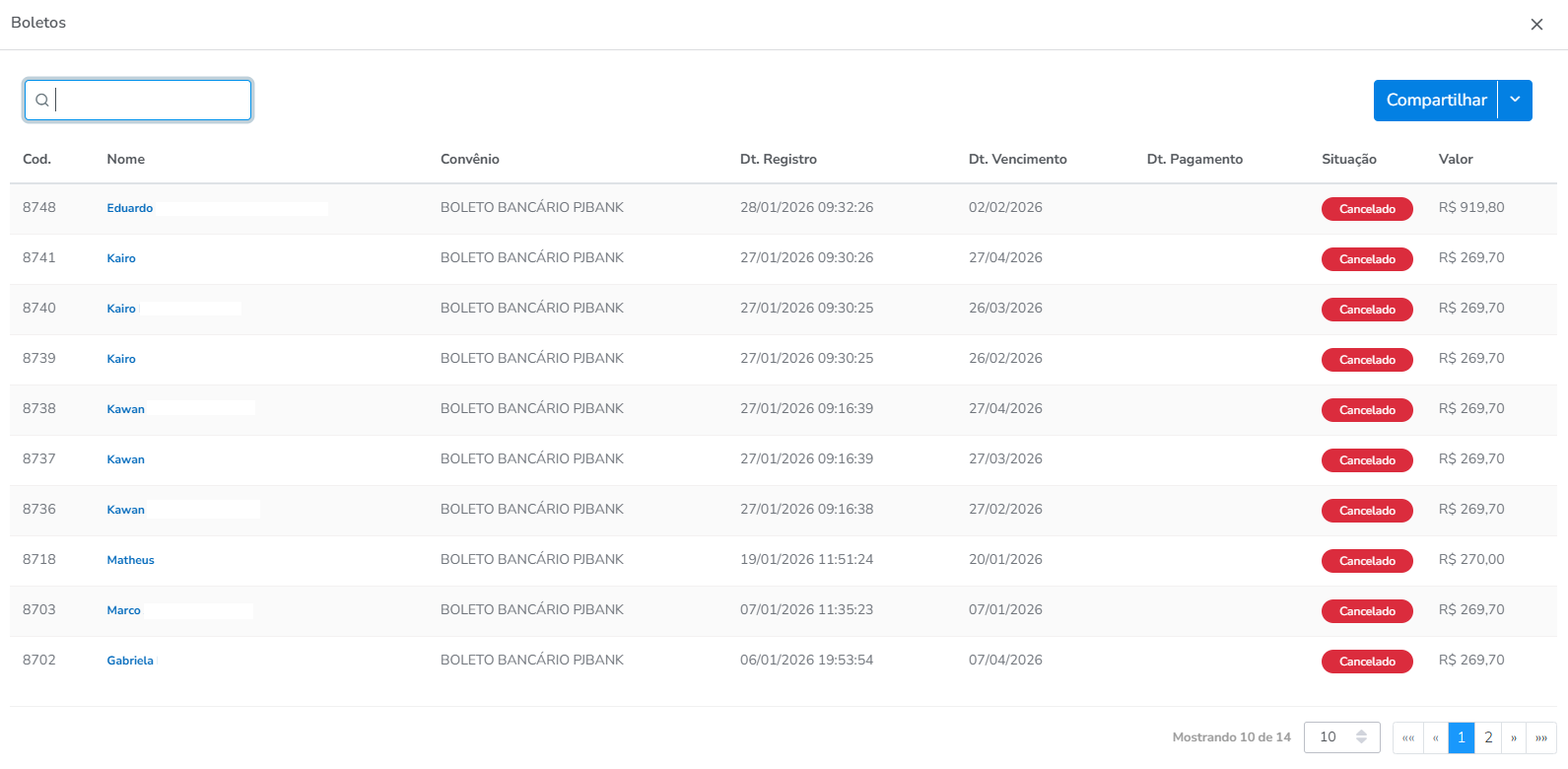Go to the next page of results

[x=1514, y=737]
